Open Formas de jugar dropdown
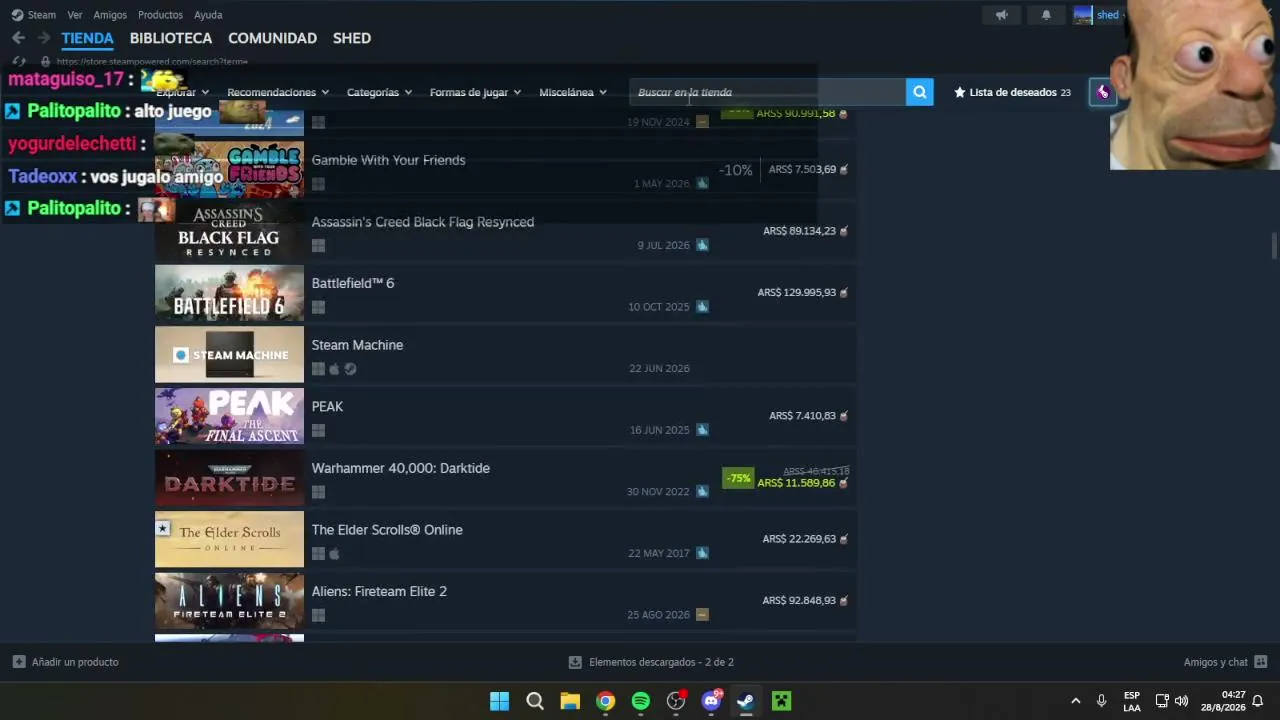This screenshot has height=720, width=1280. click(x=475, y=92)
